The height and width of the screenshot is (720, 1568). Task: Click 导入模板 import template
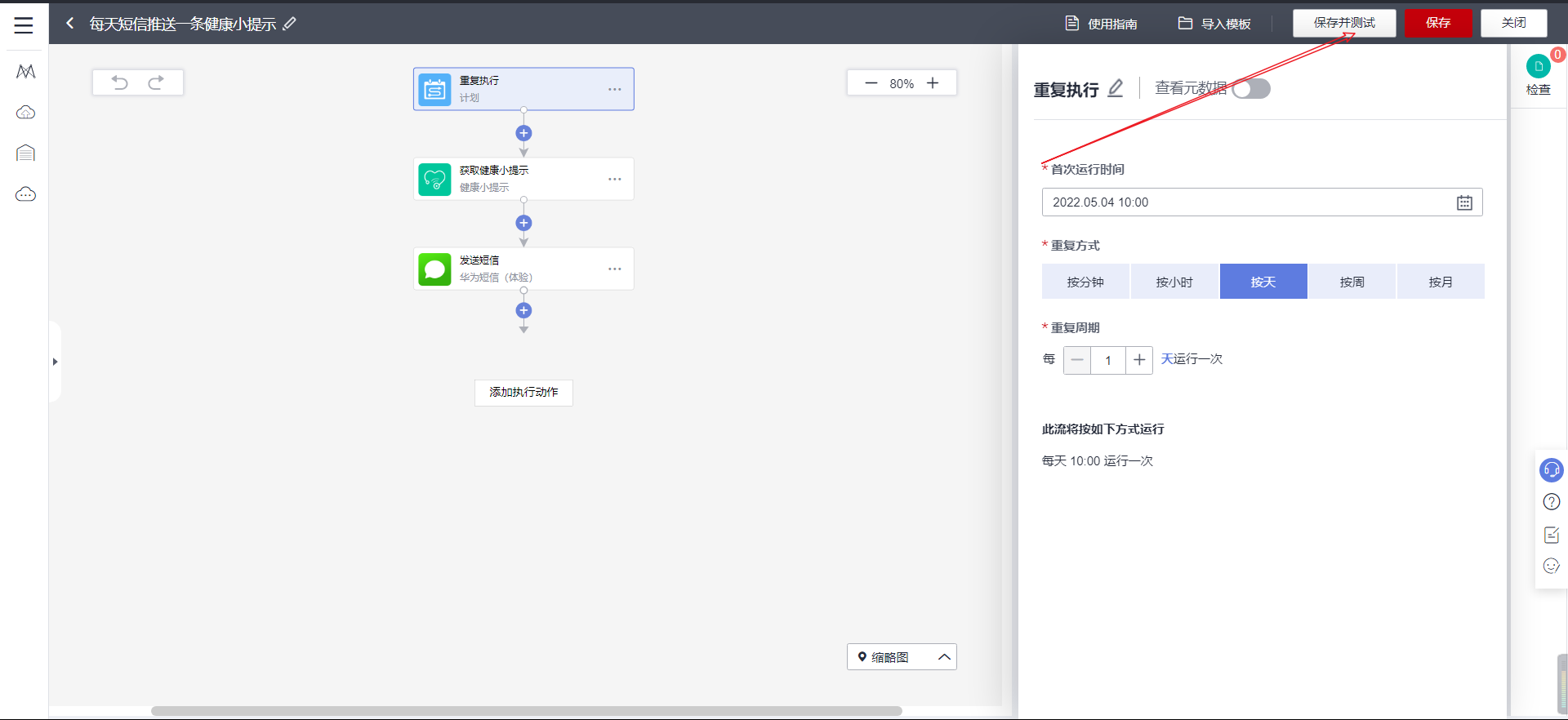(x=1214, y=24)
